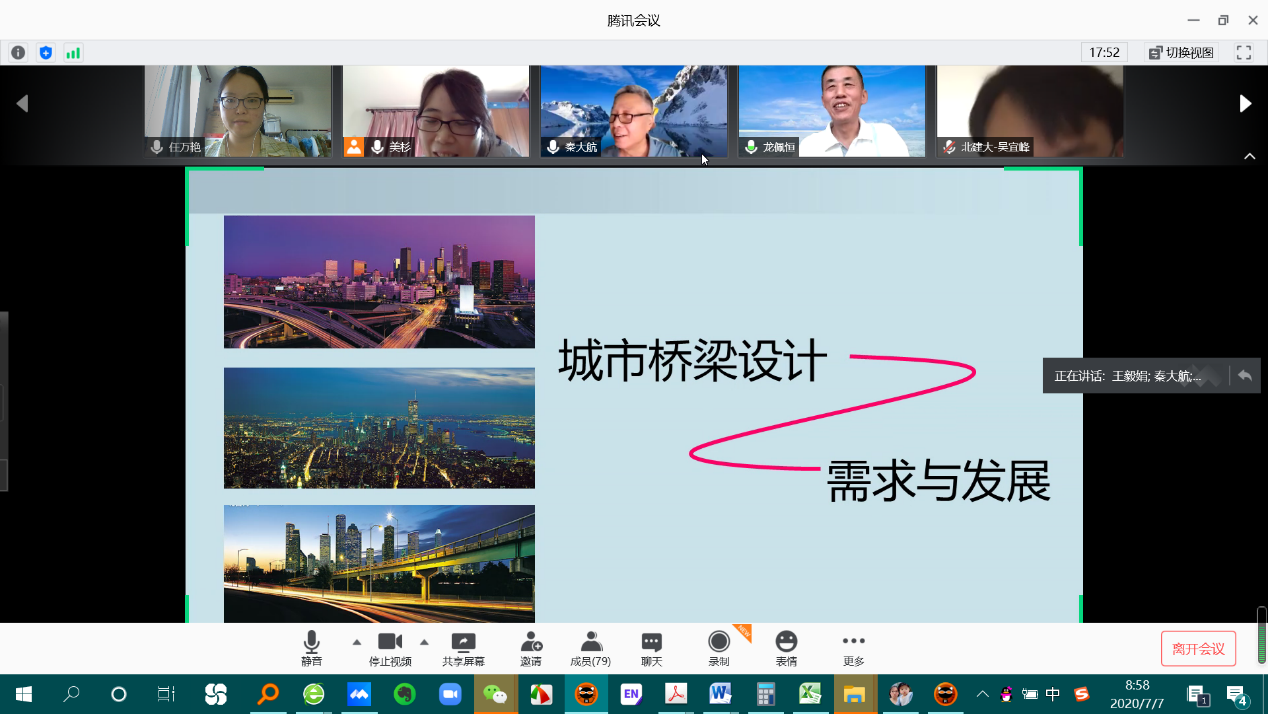Viewport: 1268px width, 714px height.
Task: Expand video options arrow beside 停止视频
Action: [424, 642]
